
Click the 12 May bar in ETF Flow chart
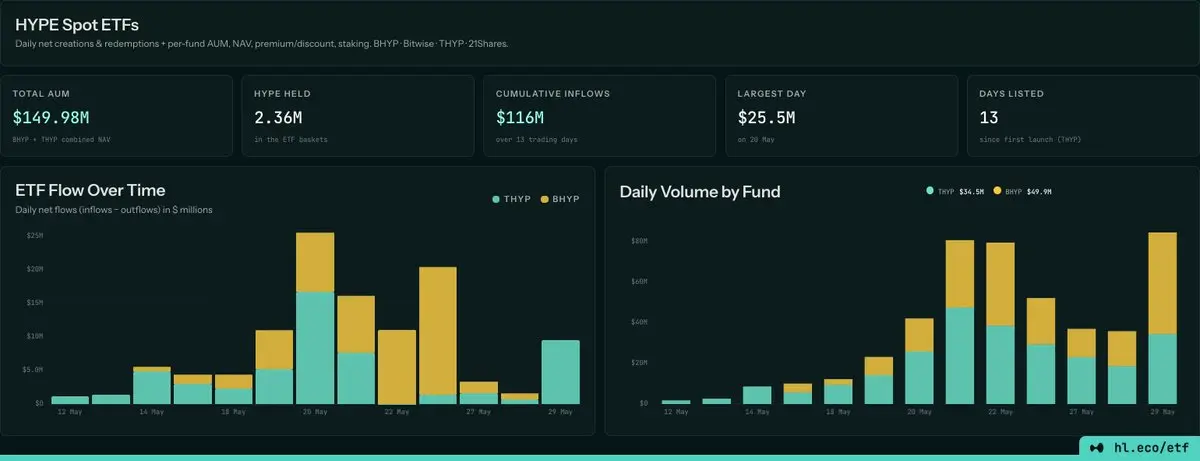tap(70, 400)
